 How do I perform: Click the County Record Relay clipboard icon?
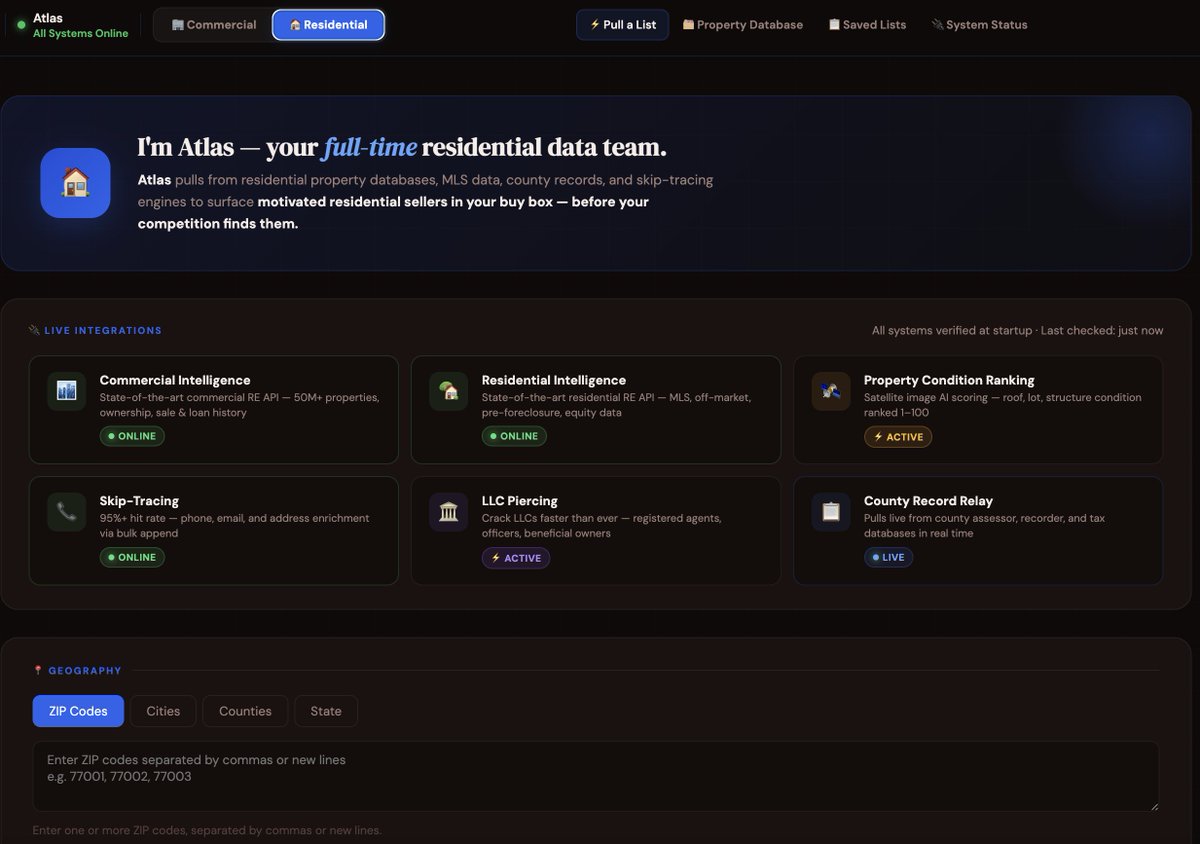pos(831,512)
